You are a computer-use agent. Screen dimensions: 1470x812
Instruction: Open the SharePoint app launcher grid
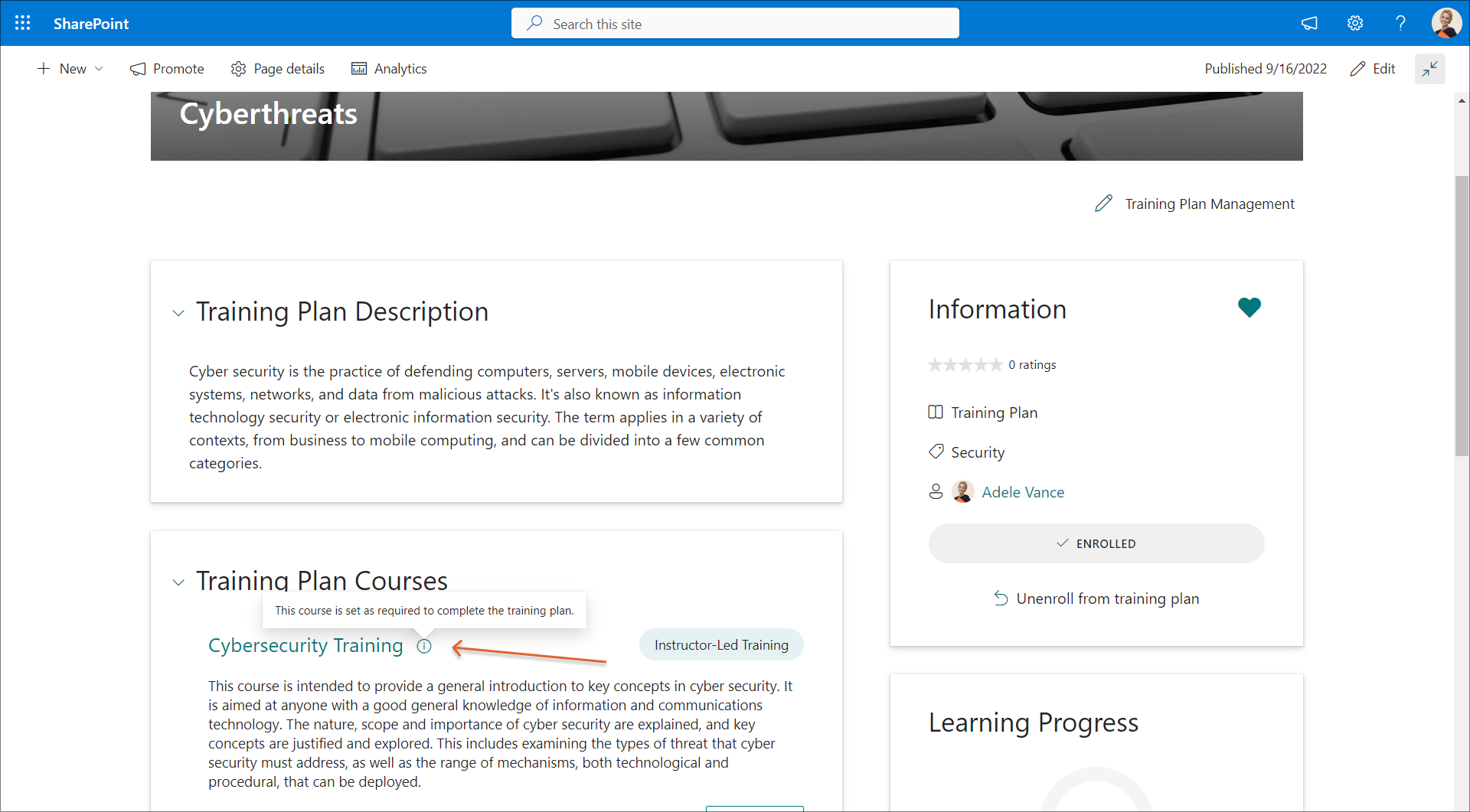[x=23, y=23]
